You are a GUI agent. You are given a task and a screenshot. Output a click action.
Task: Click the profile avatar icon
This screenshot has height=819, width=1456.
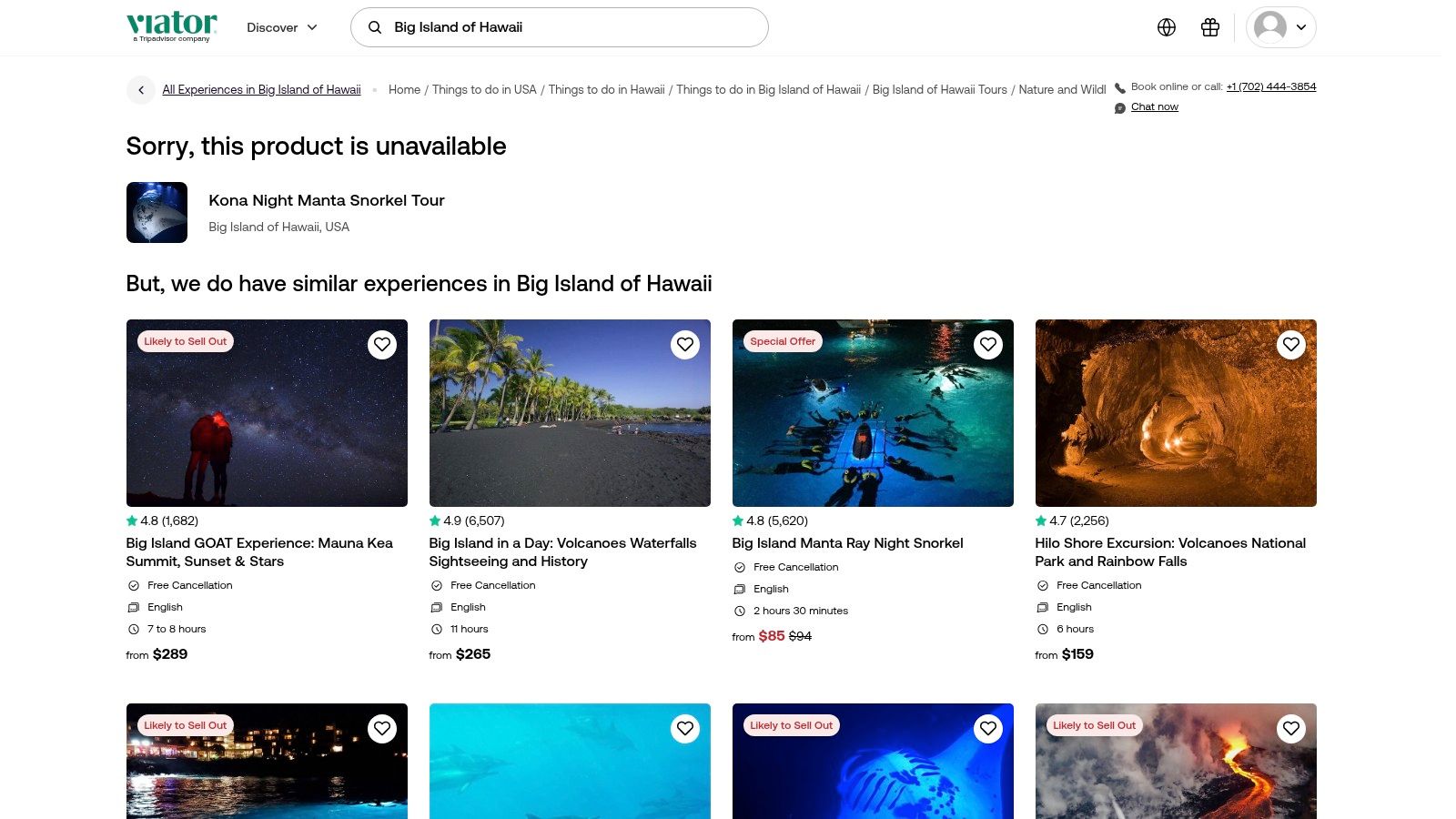[1270, 27]
